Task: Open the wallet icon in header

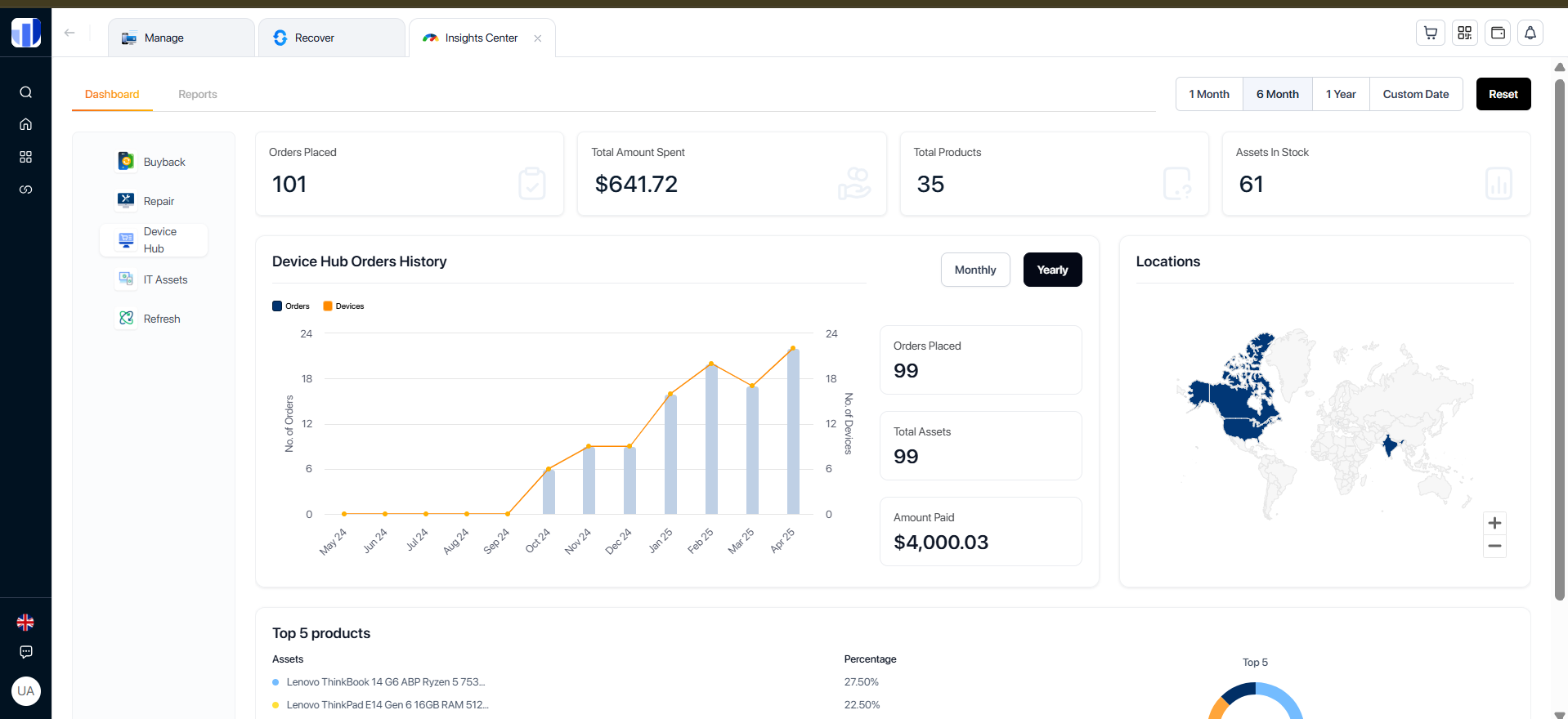Action: (x=1498, y=33)
